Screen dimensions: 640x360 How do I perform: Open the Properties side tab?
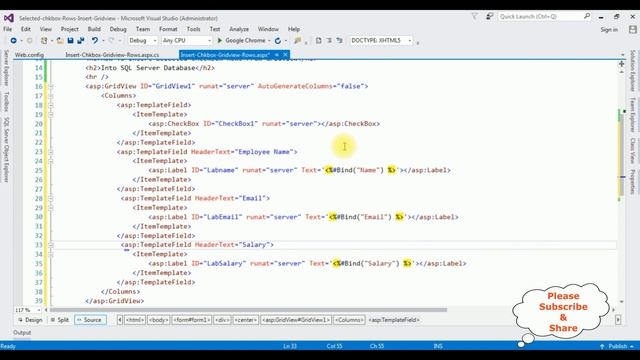633,182
